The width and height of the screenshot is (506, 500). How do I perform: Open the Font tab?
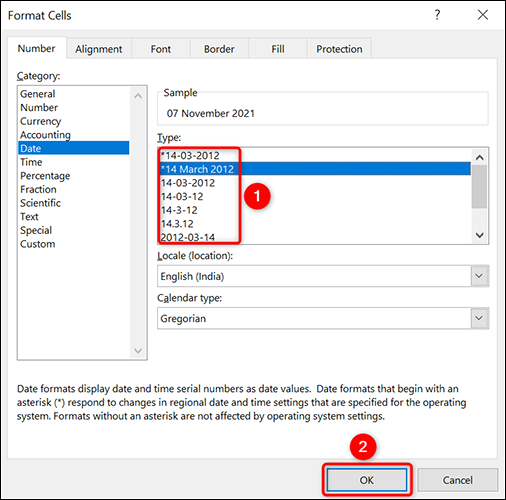pyautogui.click(x=161, y=49)
